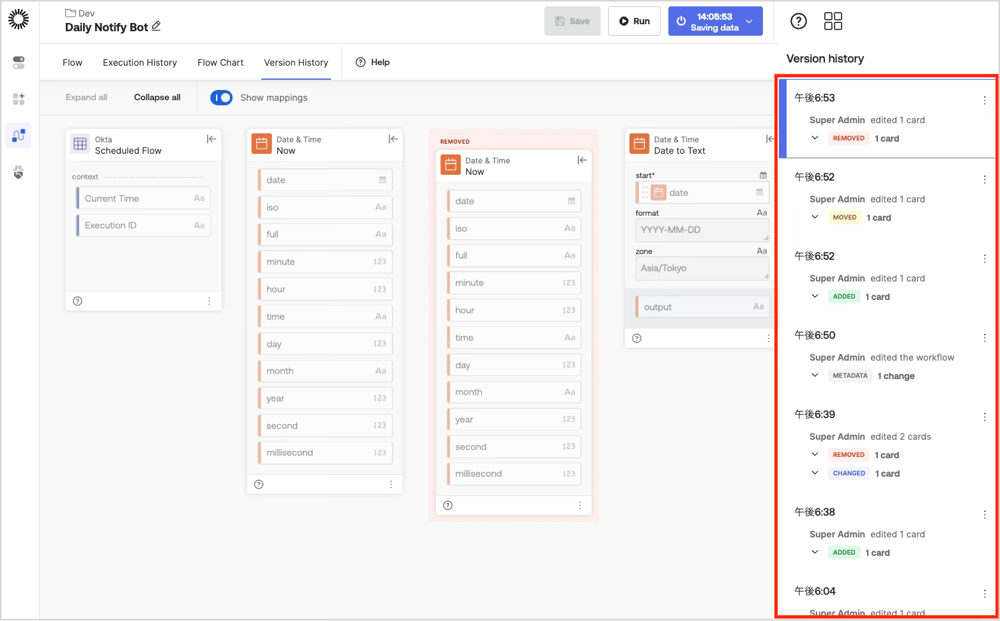Open first Now card options menu
The height and width of the screenshot is (621, 1000).
coord(391,485)
